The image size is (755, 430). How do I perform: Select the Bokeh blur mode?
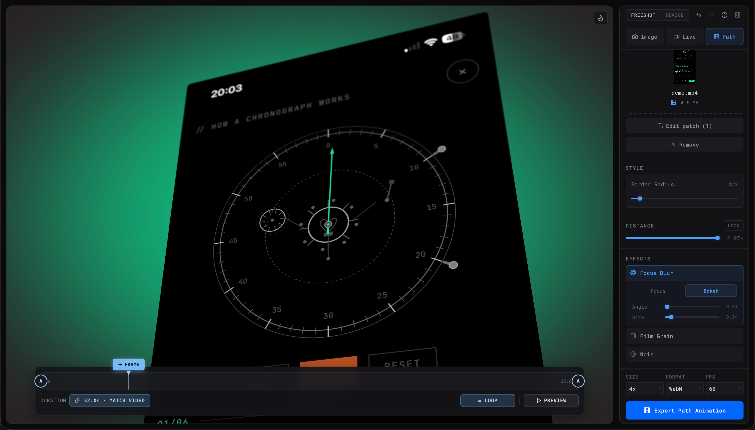(x=712, y=291)
